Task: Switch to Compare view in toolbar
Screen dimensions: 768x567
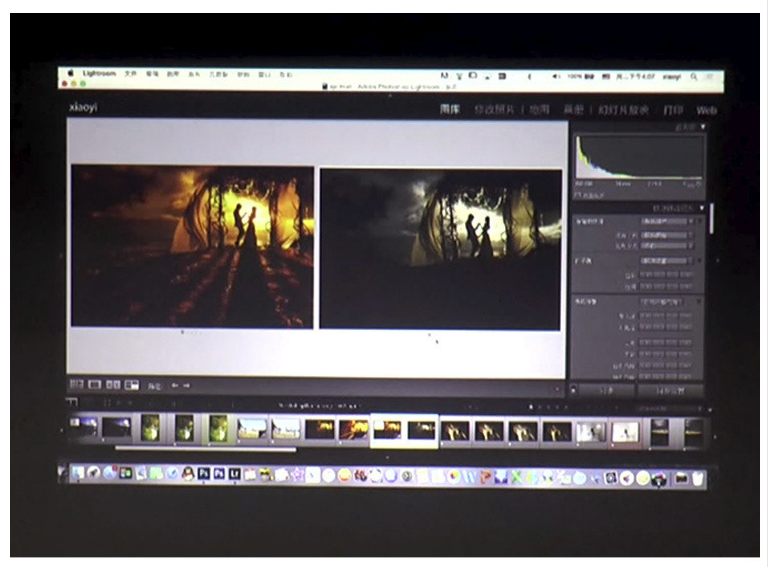Action: 113,385
